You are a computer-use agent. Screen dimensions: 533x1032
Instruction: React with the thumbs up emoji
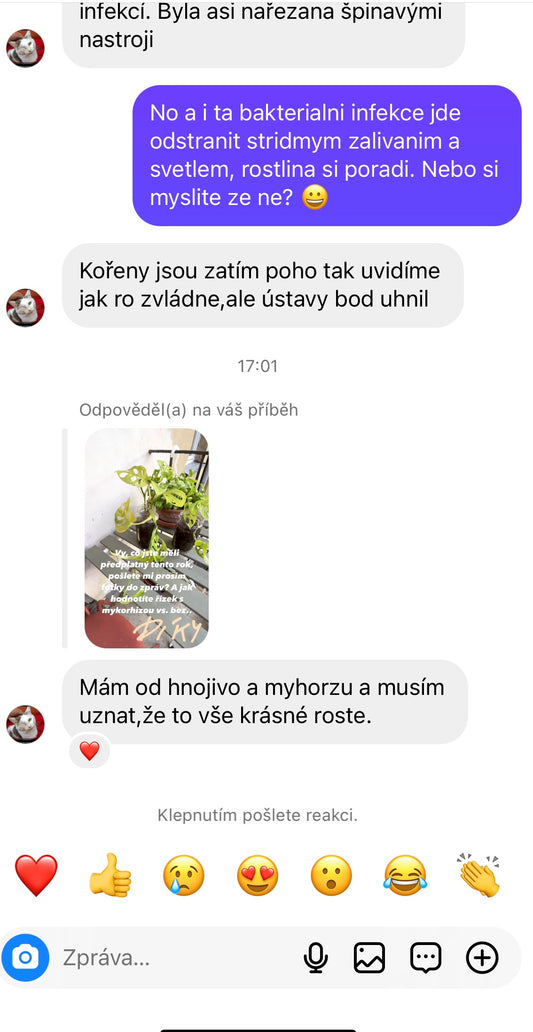pyautogui.click(x=110, y=875)
